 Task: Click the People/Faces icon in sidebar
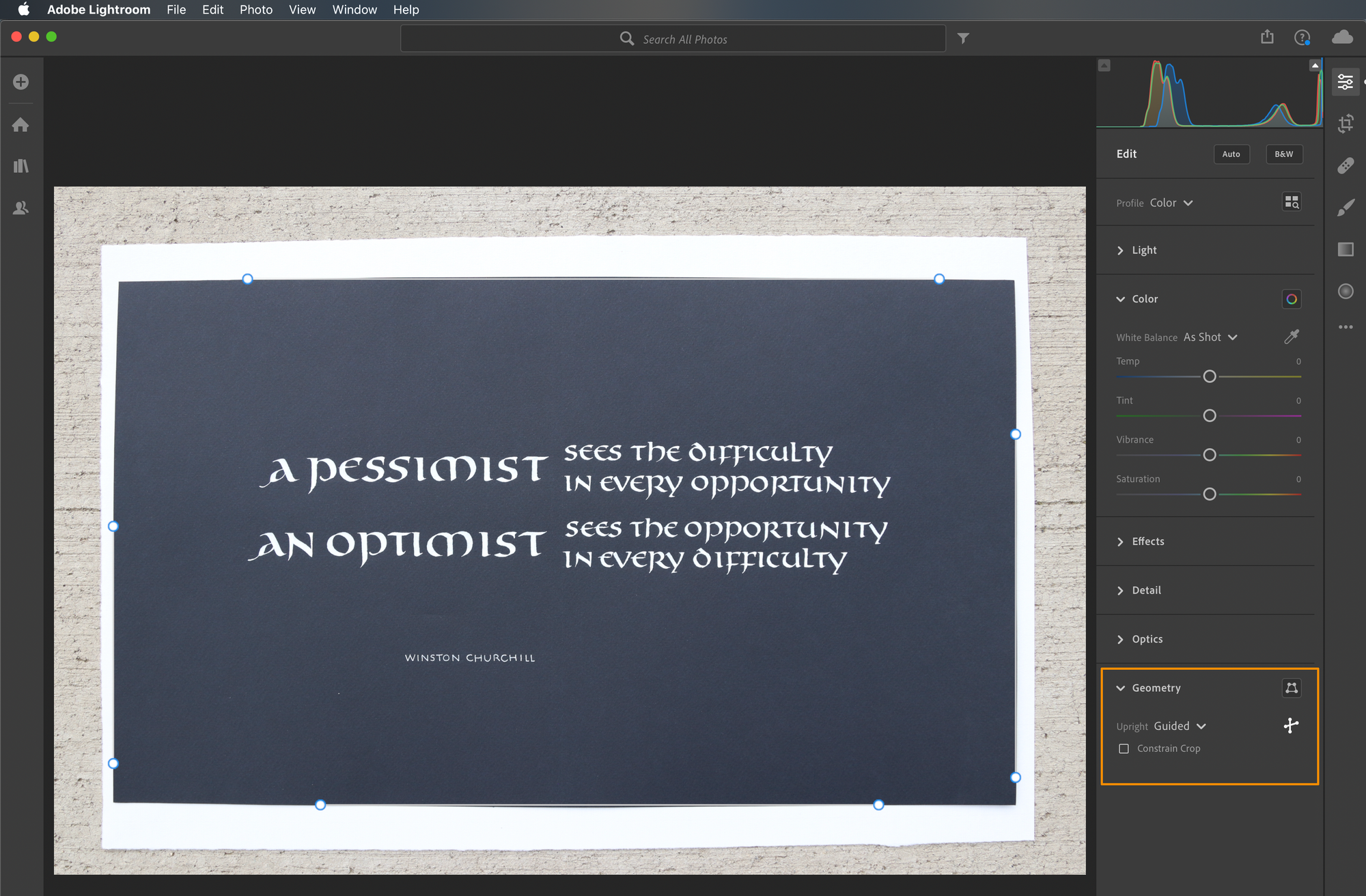(22, 207)
